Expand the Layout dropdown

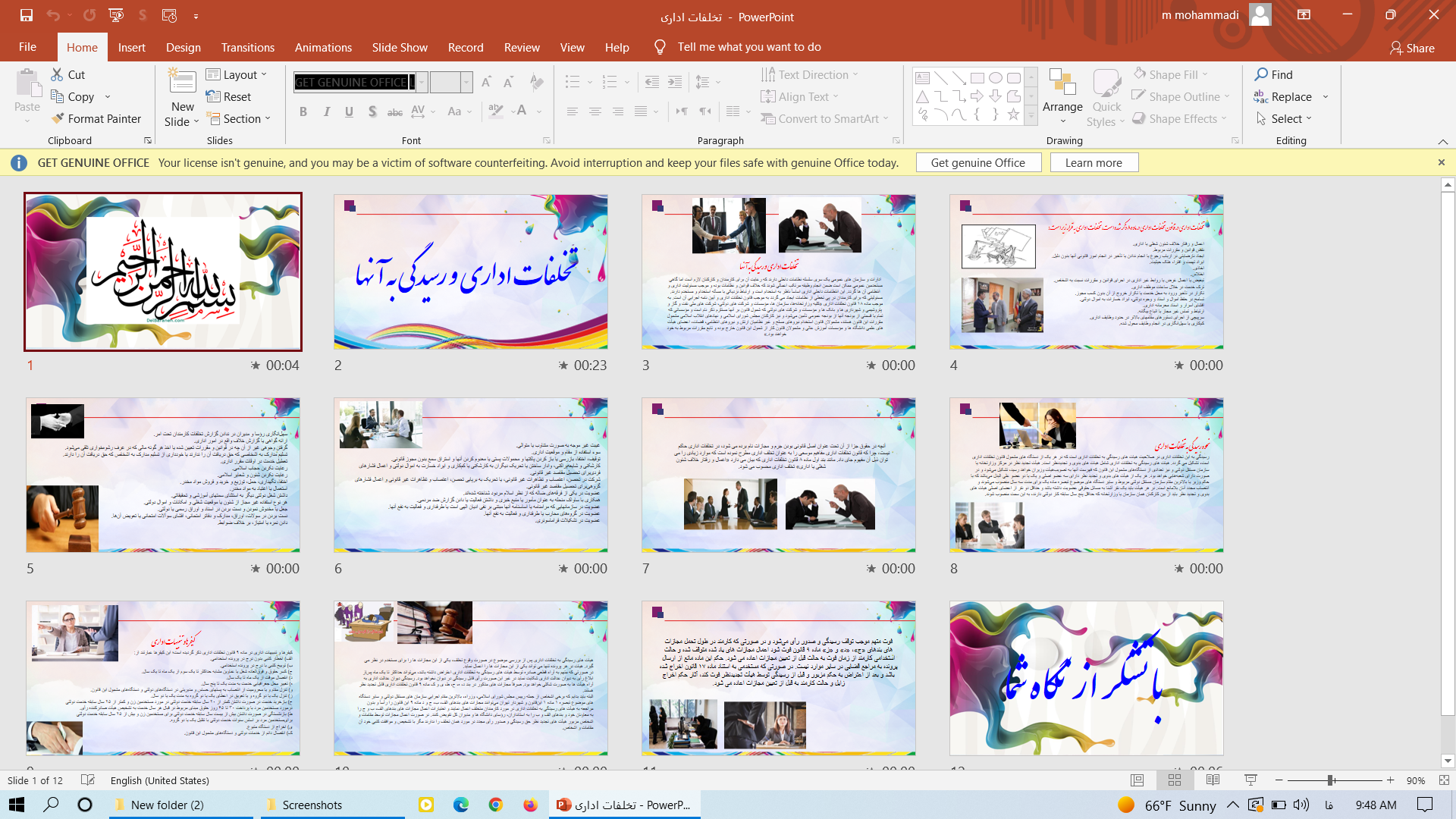click(237, 74)
